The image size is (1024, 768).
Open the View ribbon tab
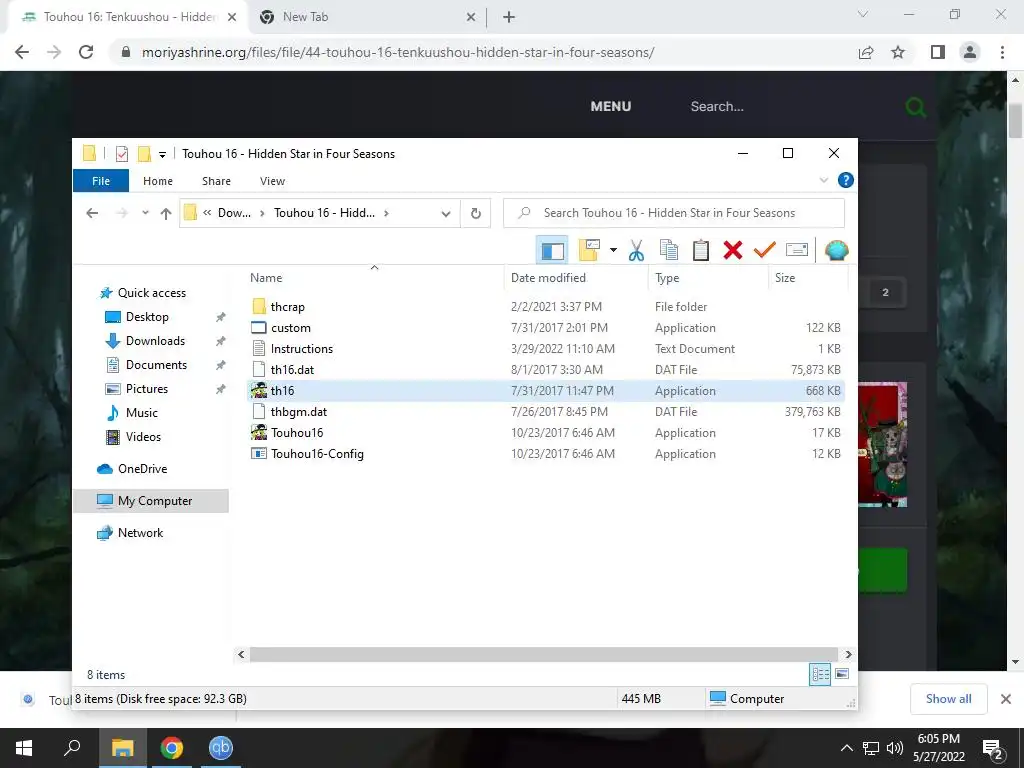click(272, 181)
